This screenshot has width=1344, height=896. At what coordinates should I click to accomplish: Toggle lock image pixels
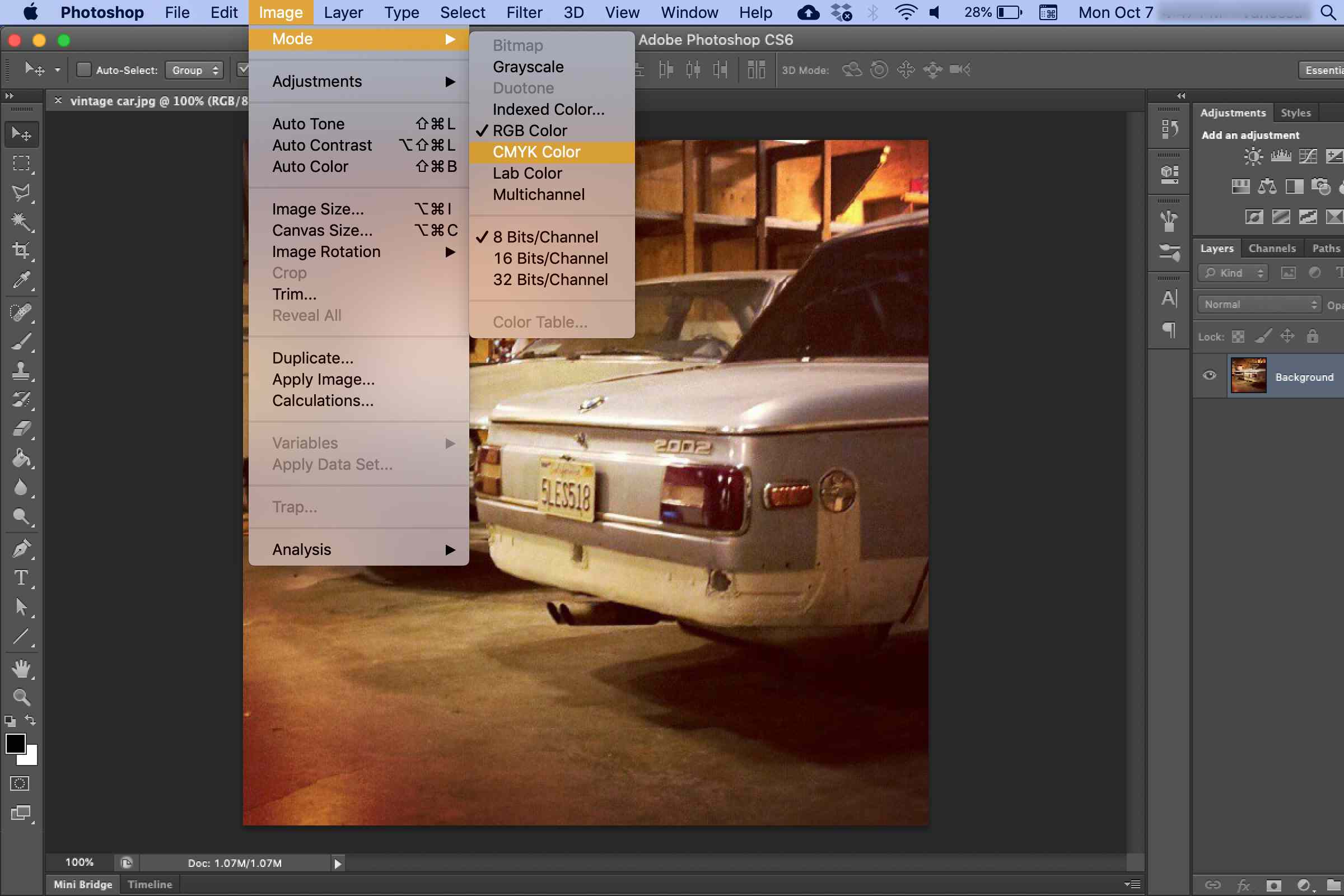pyautogui.click(x=1263, y=336)
